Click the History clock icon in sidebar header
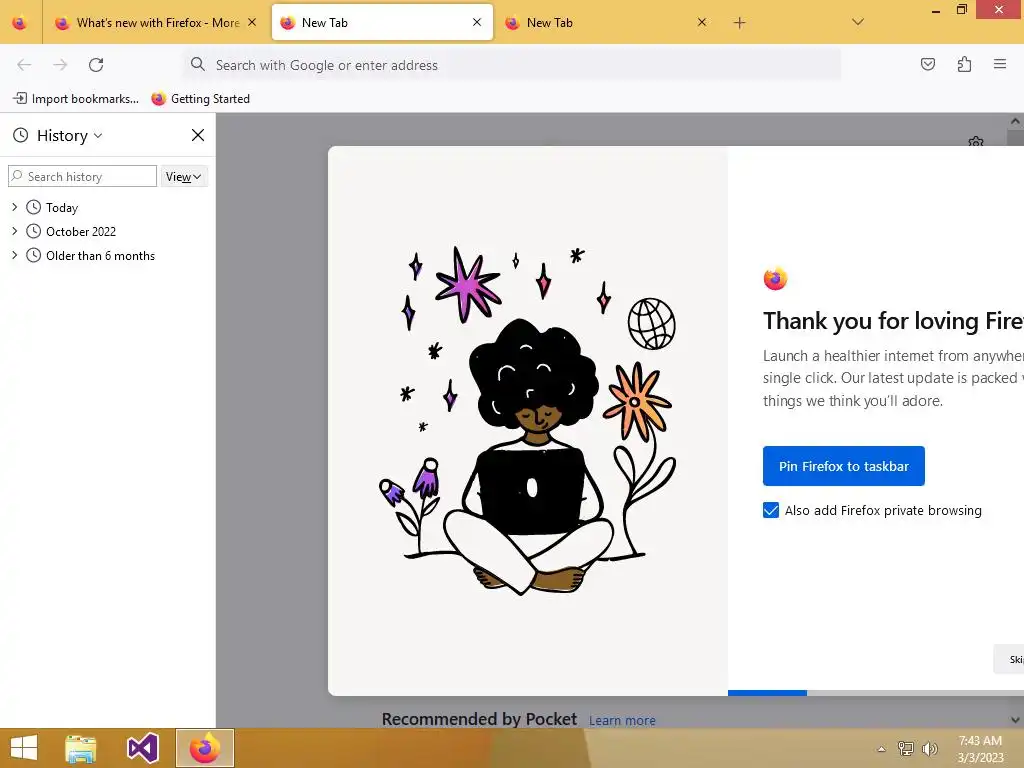 point(21,135)
